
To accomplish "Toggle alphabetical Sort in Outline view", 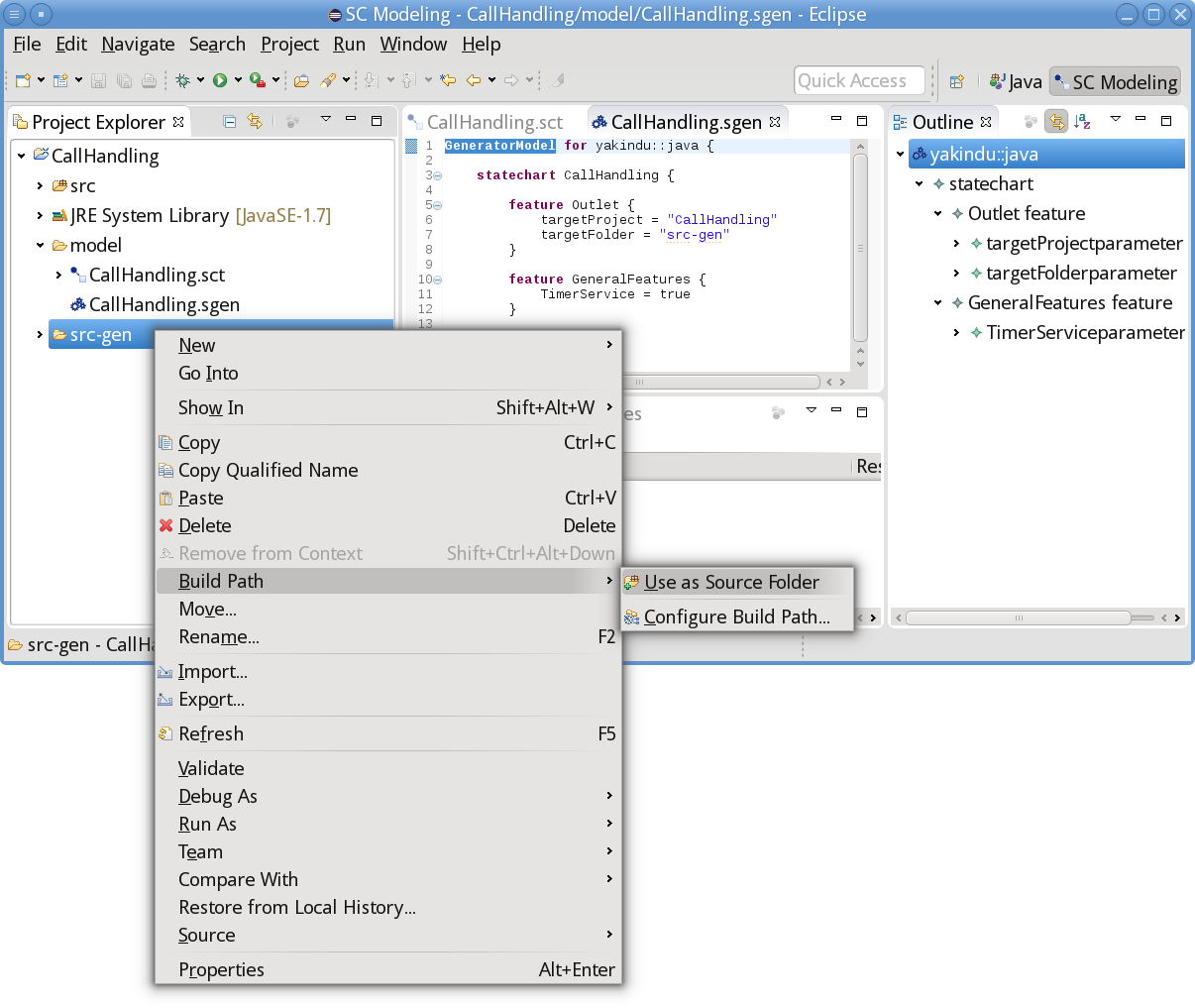I will 1083,121.
